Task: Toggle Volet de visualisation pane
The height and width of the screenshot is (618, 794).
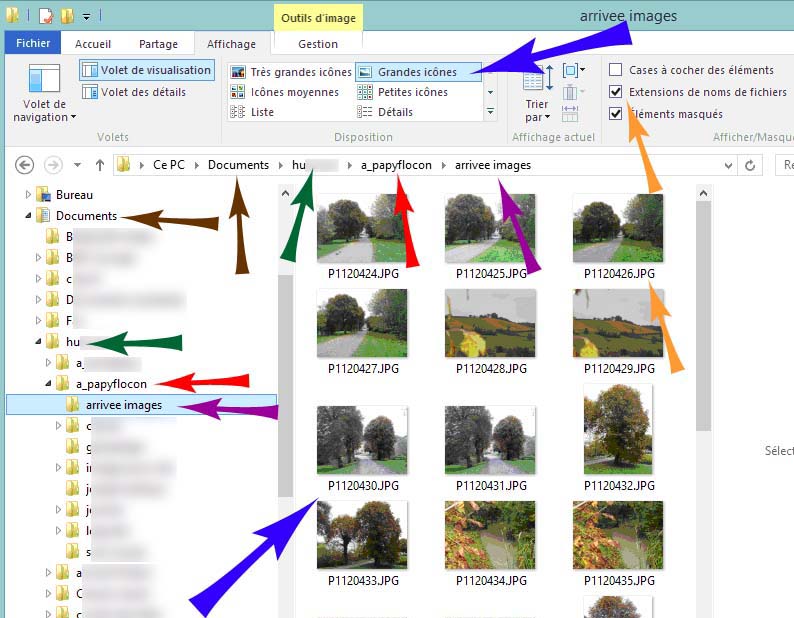Action: point(147,70)
